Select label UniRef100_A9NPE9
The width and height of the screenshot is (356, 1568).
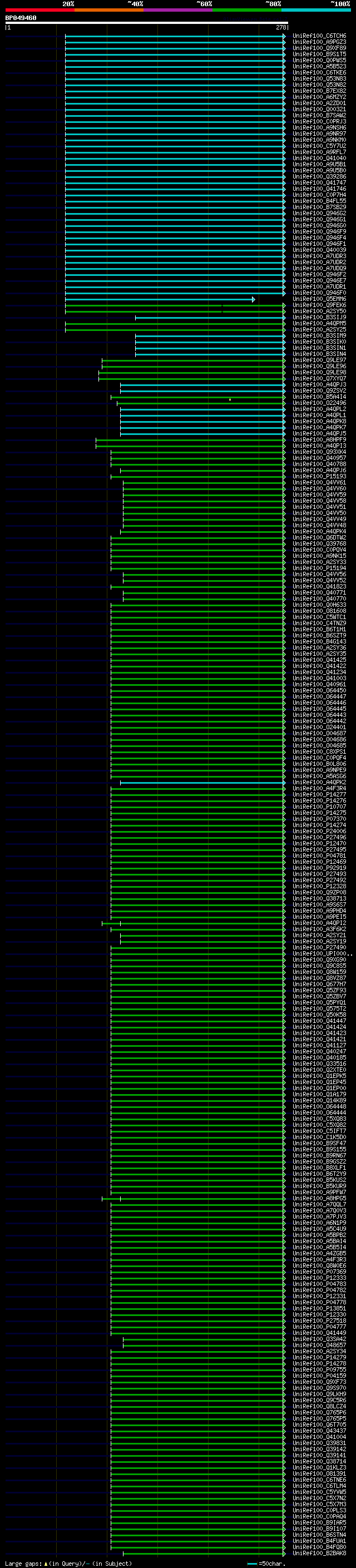(319, 770)
